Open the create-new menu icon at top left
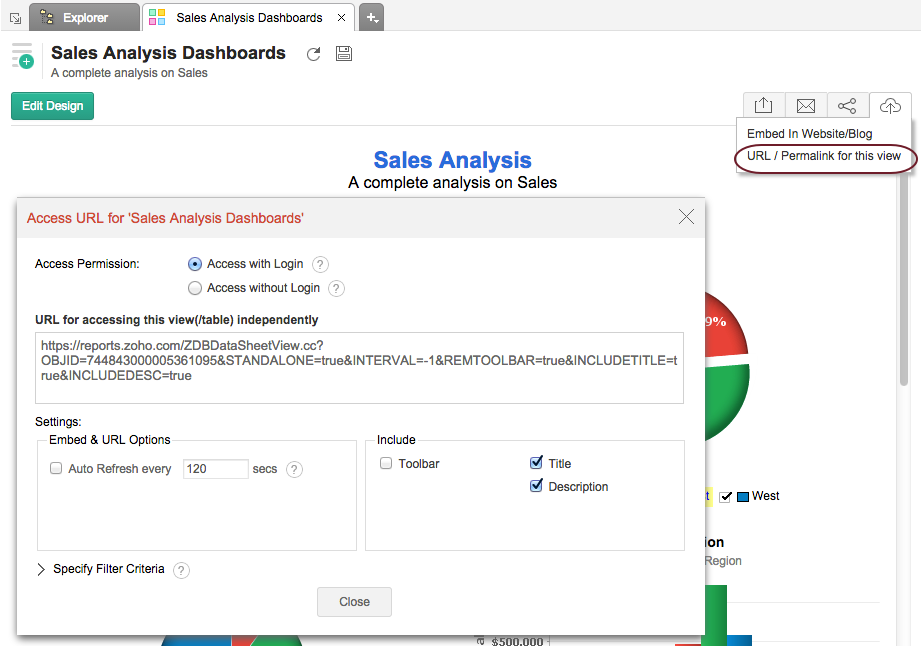This screenshot has height=646, width=922. (x=22, y=56)
